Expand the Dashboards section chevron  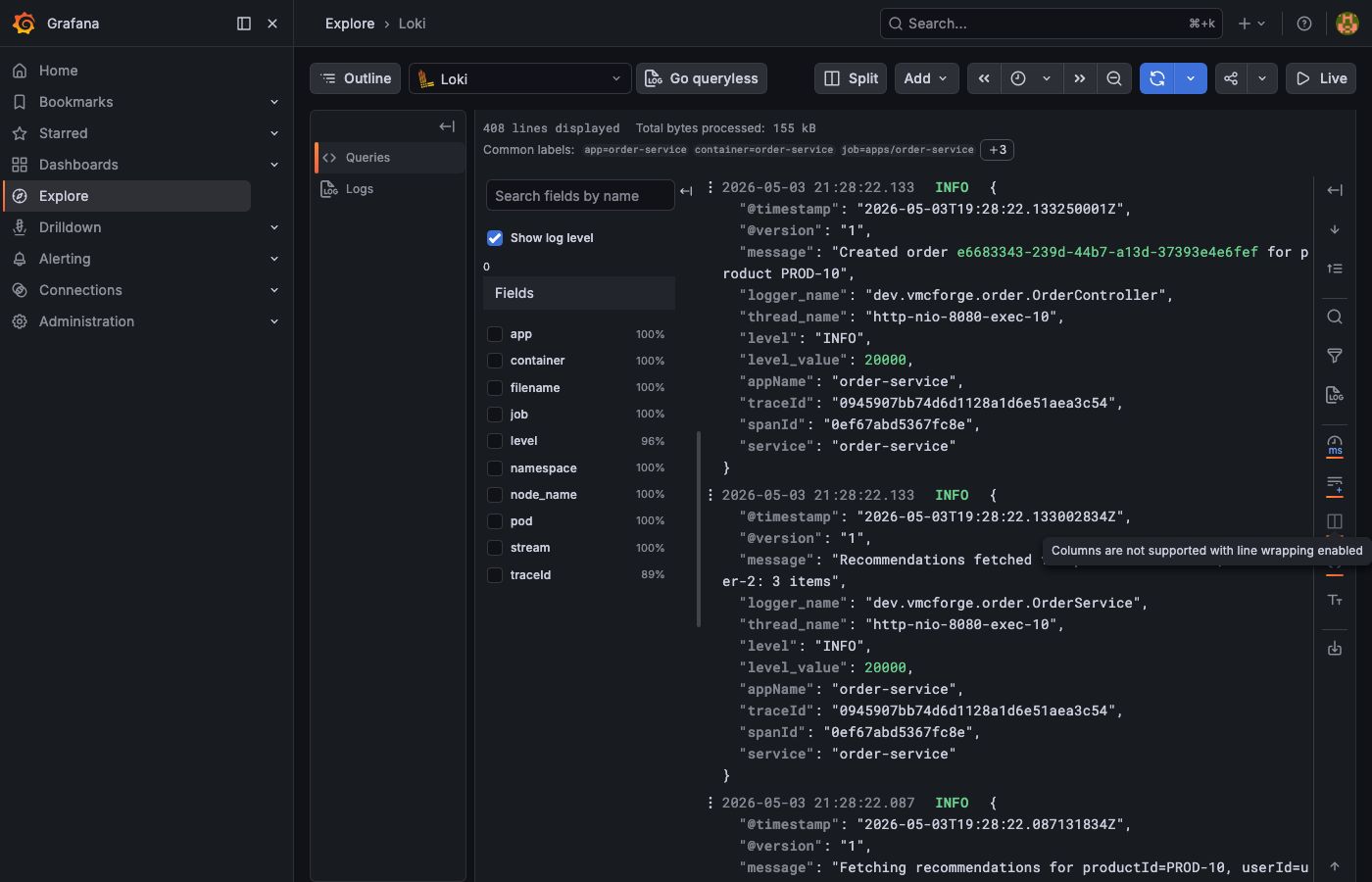pyautogui.click(x=274, y=165)
